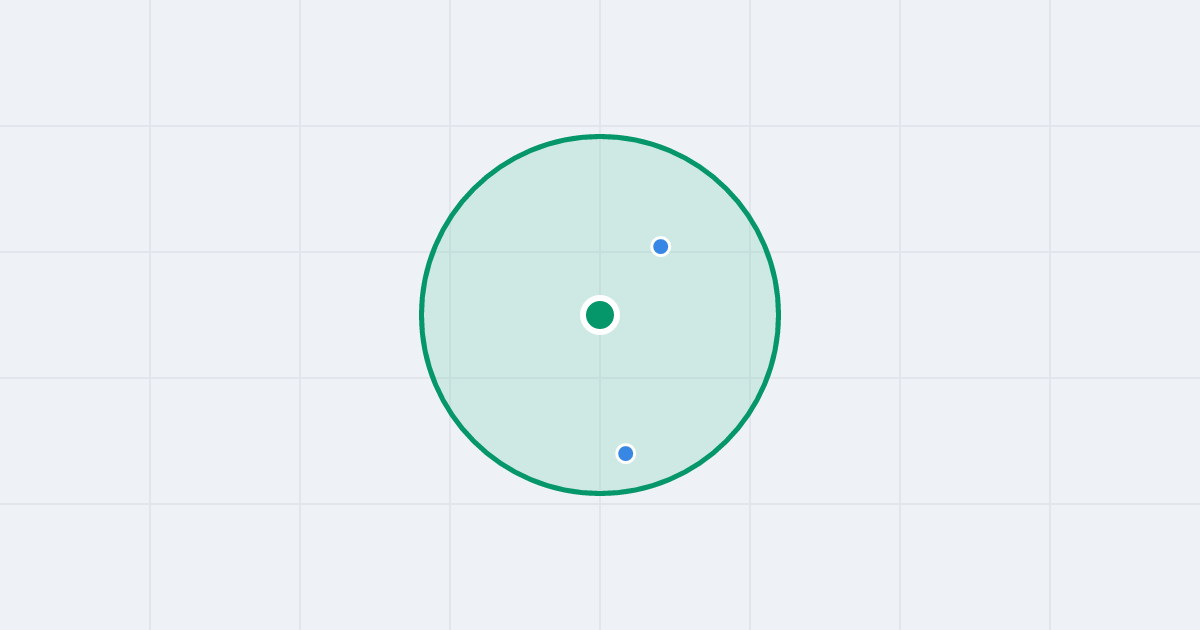Click the green center marker of the circle
This screenshot has height=630, width=1200.
coord(600,315)
